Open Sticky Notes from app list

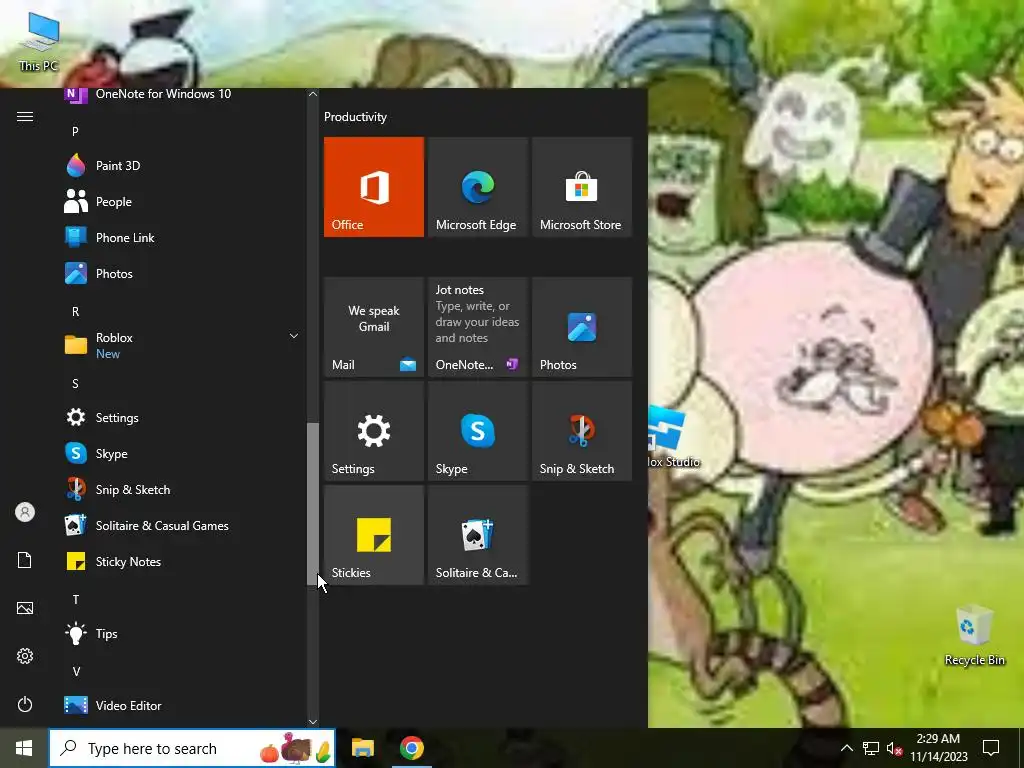[x=181, y=561]
